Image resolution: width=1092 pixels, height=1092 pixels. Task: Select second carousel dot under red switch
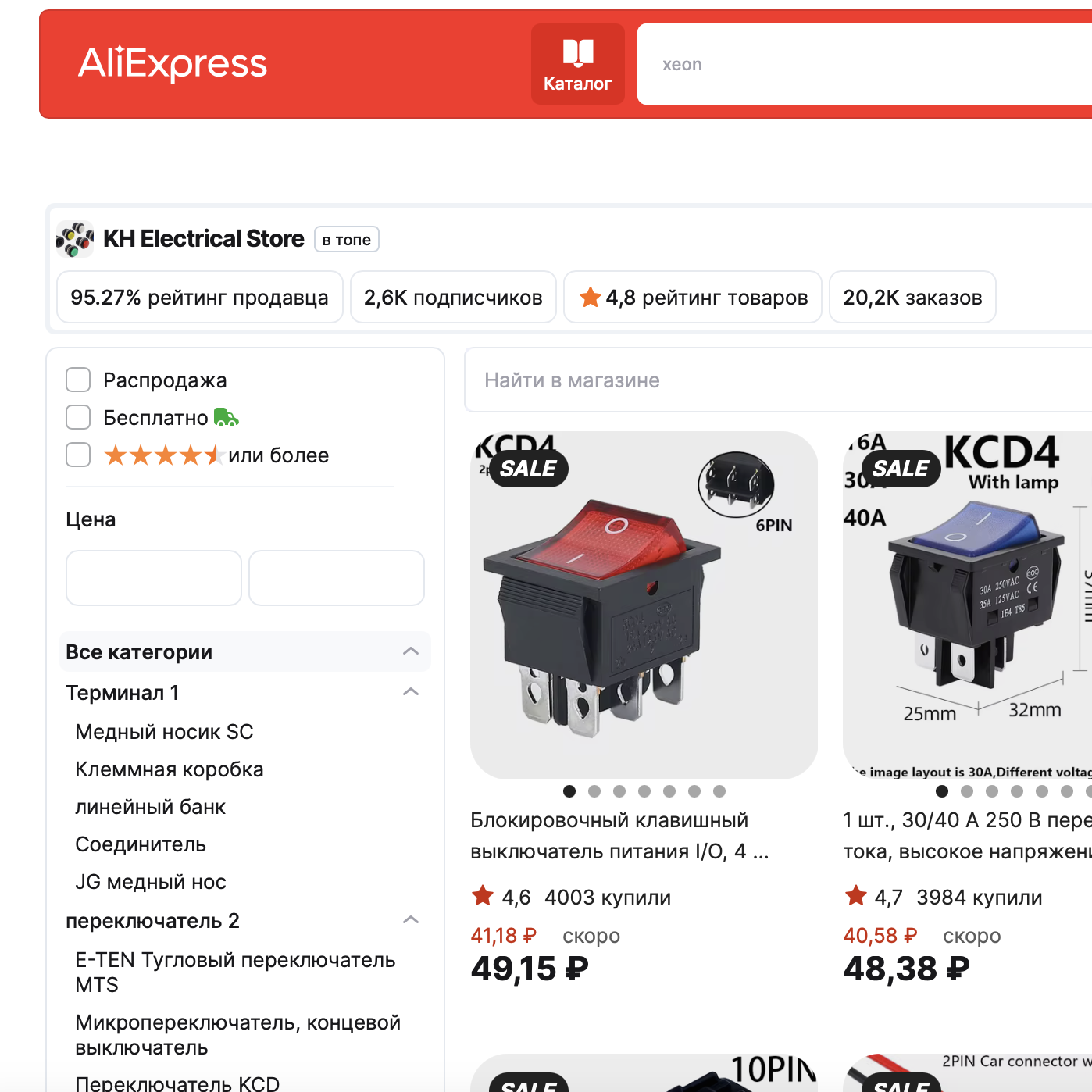click(x=594, y=791)
